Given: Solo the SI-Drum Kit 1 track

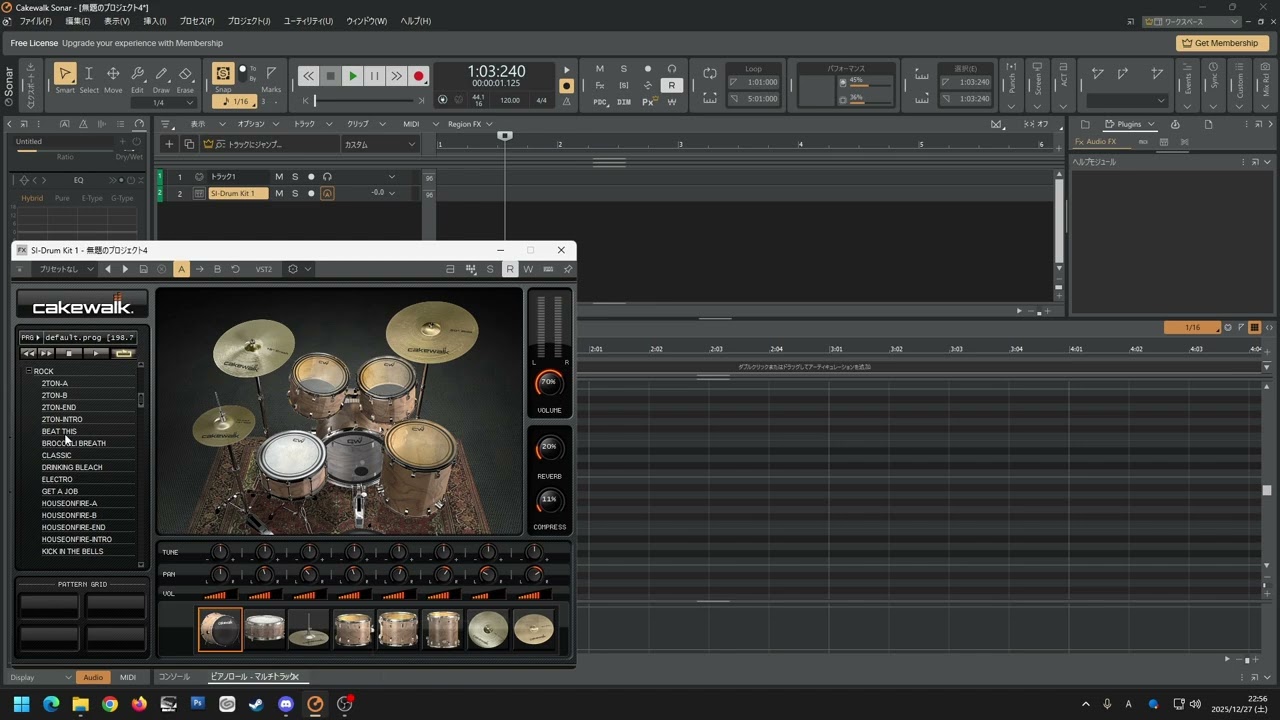Looking at the screenshot, I should pyautogui.click(x=295, y=193).
